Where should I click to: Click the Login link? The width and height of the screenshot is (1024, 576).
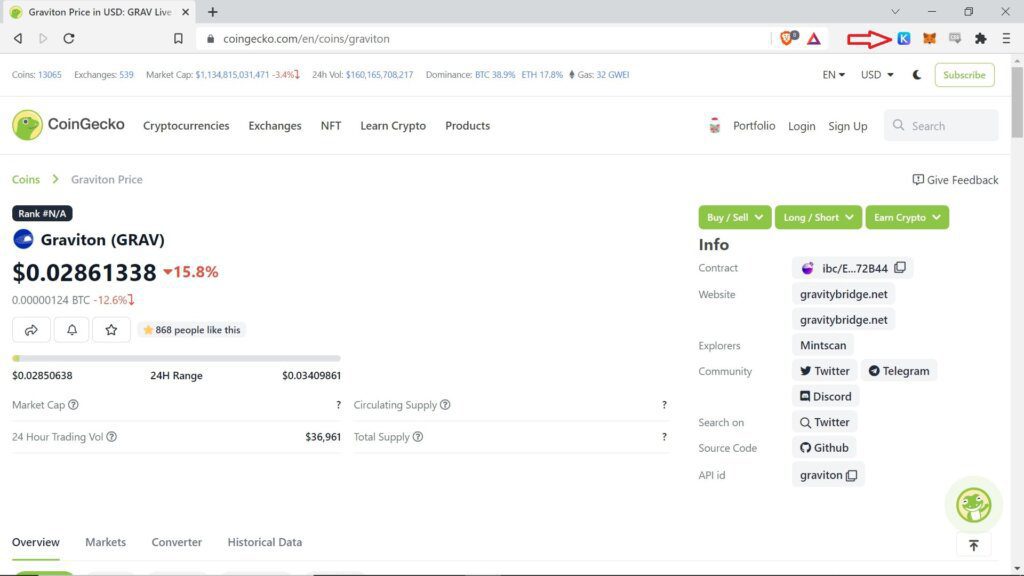coord(801,126)
